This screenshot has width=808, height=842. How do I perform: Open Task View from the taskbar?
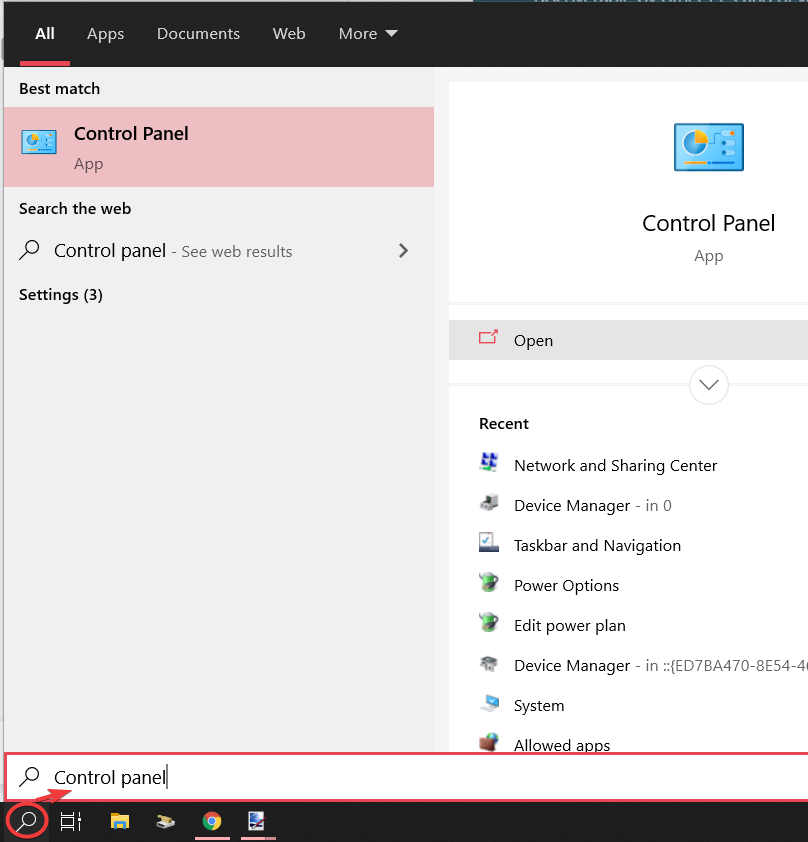70,821
